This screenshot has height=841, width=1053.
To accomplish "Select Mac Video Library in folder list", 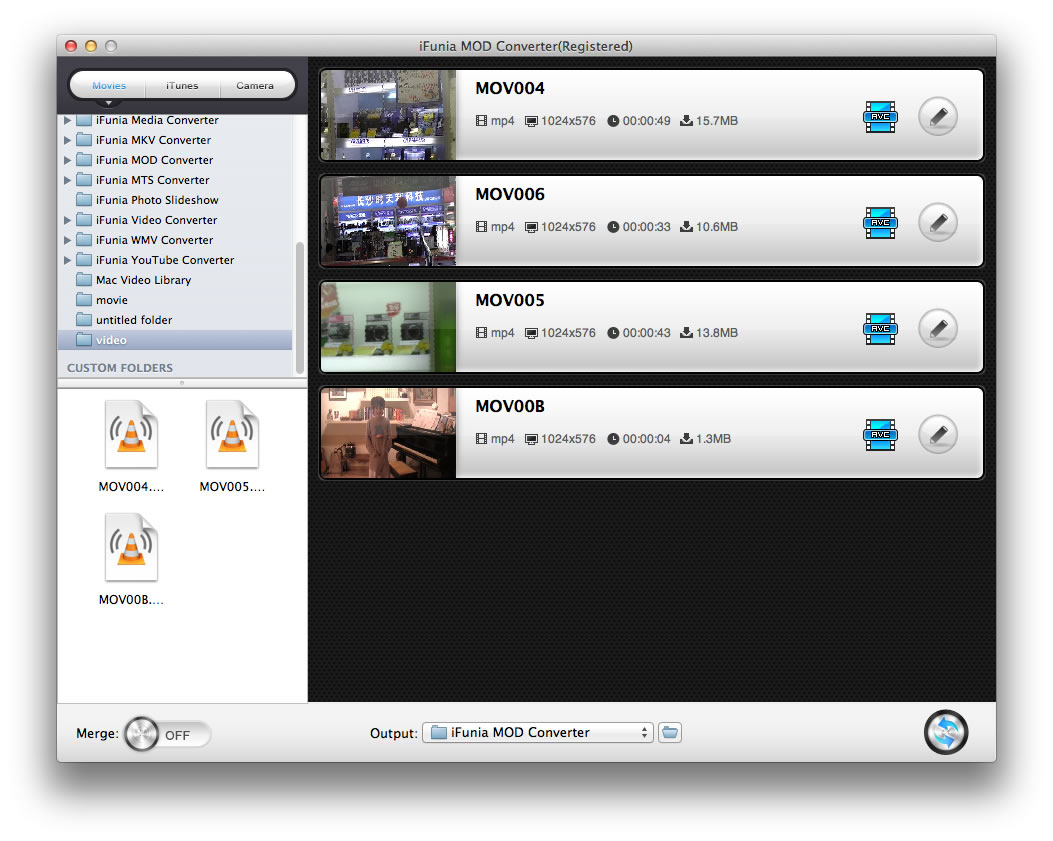I will [175, 280].
